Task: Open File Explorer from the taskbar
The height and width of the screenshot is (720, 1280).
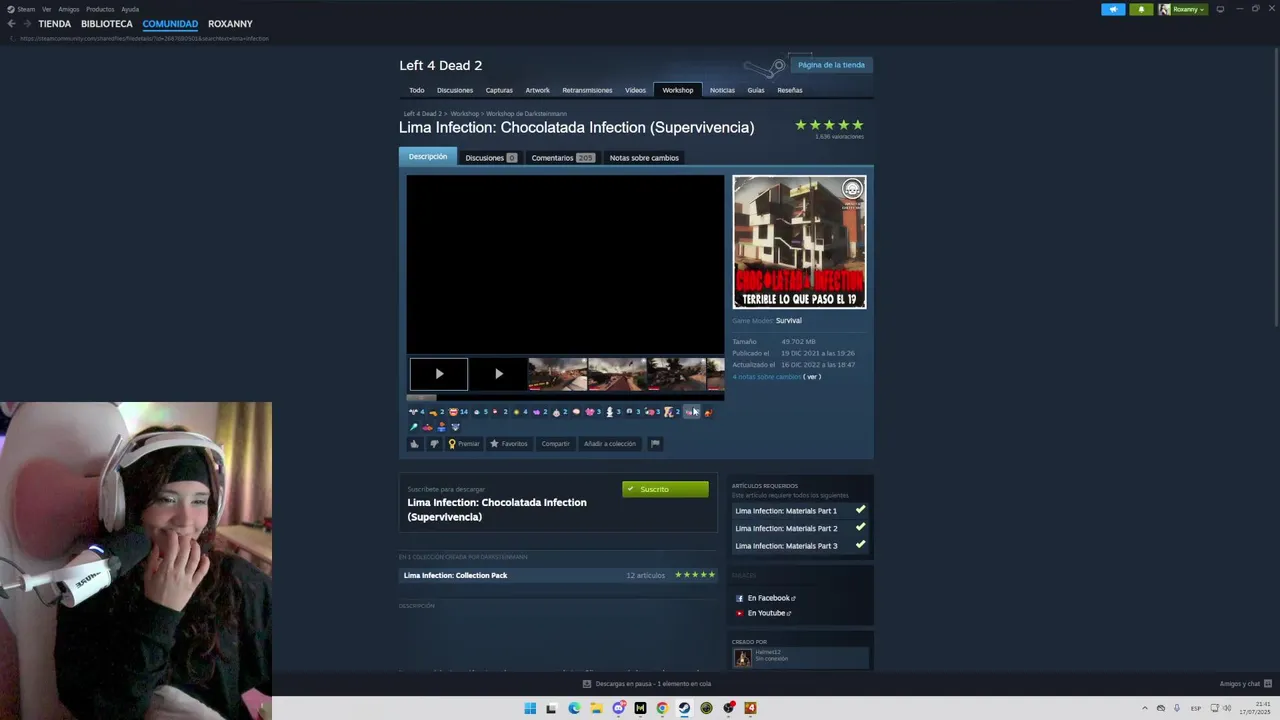Action: (596, 708)
